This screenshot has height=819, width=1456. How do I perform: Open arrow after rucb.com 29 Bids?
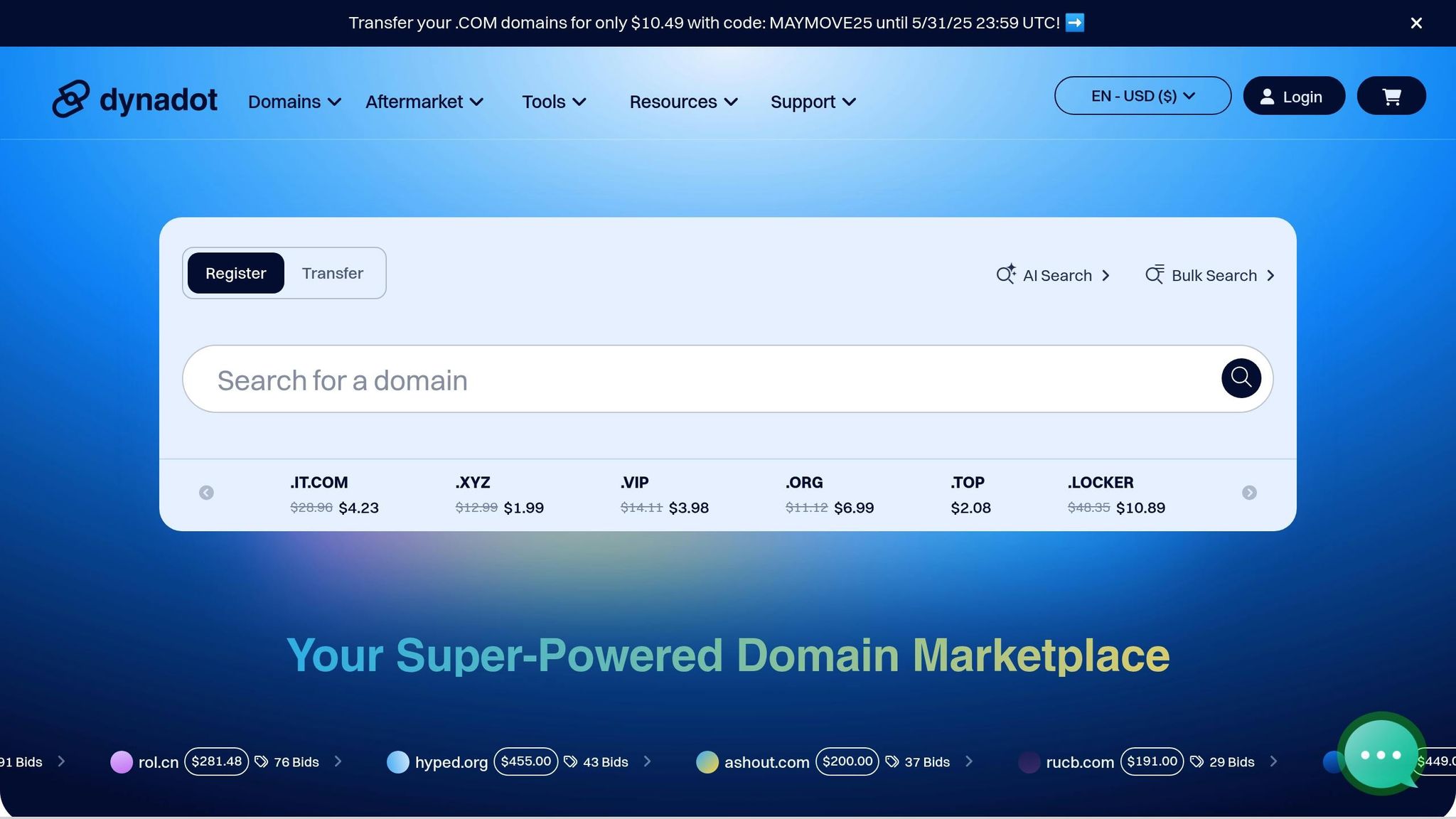click(1274, 761)
